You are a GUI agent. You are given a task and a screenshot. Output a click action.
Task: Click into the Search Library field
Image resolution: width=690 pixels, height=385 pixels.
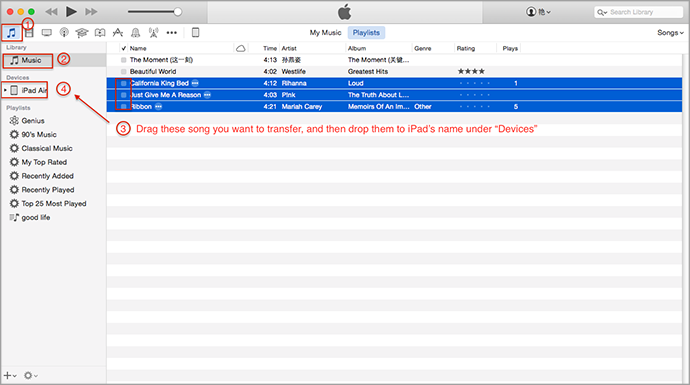point(638,12)
